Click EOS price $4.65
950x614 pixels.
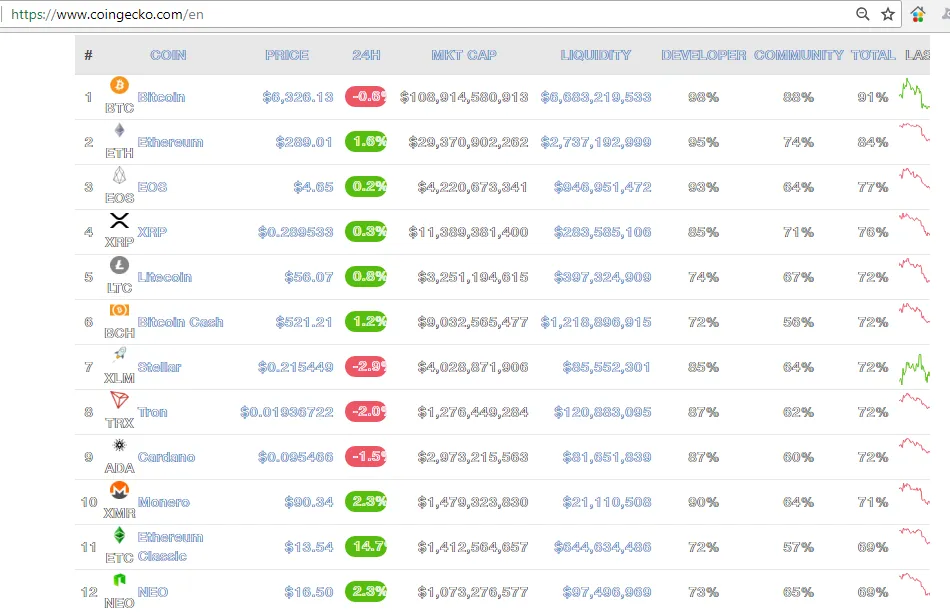click(x=313, y=187)
